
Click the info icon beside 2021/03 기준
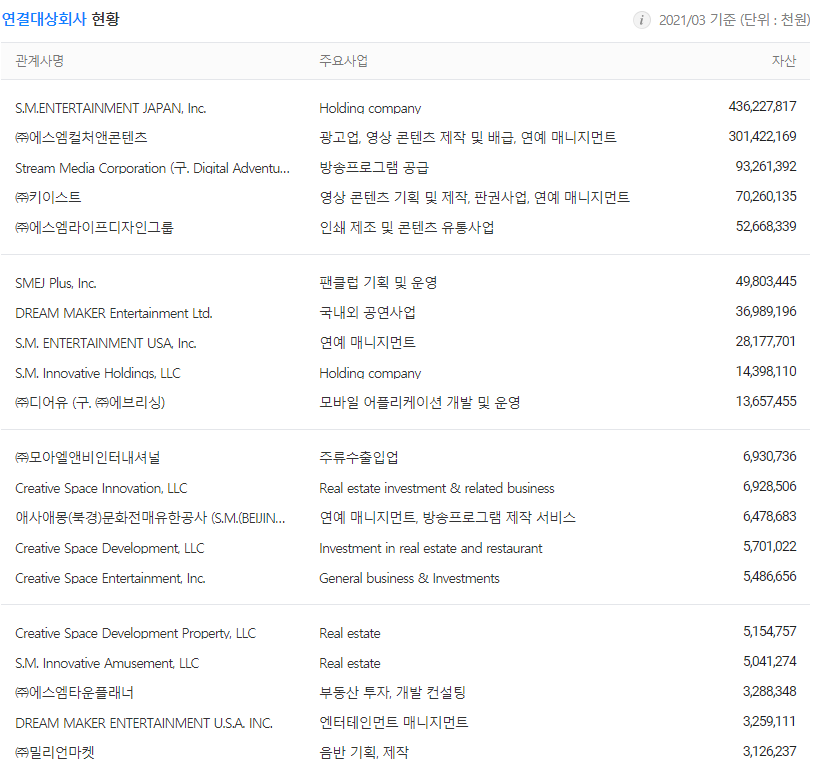641,20
